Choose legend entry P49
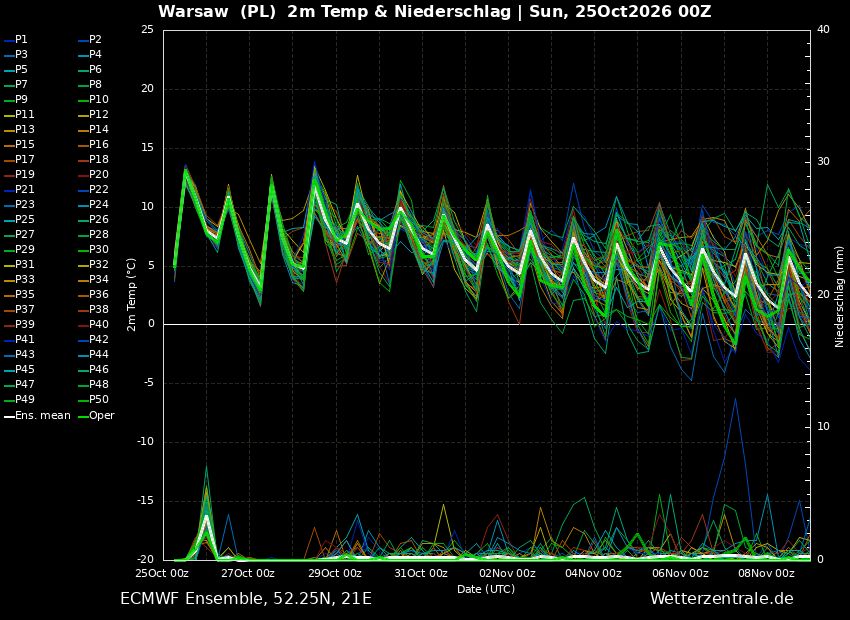The height and width of the screenshot is (620, 850). pyautogui.click(x=20, y=399)
